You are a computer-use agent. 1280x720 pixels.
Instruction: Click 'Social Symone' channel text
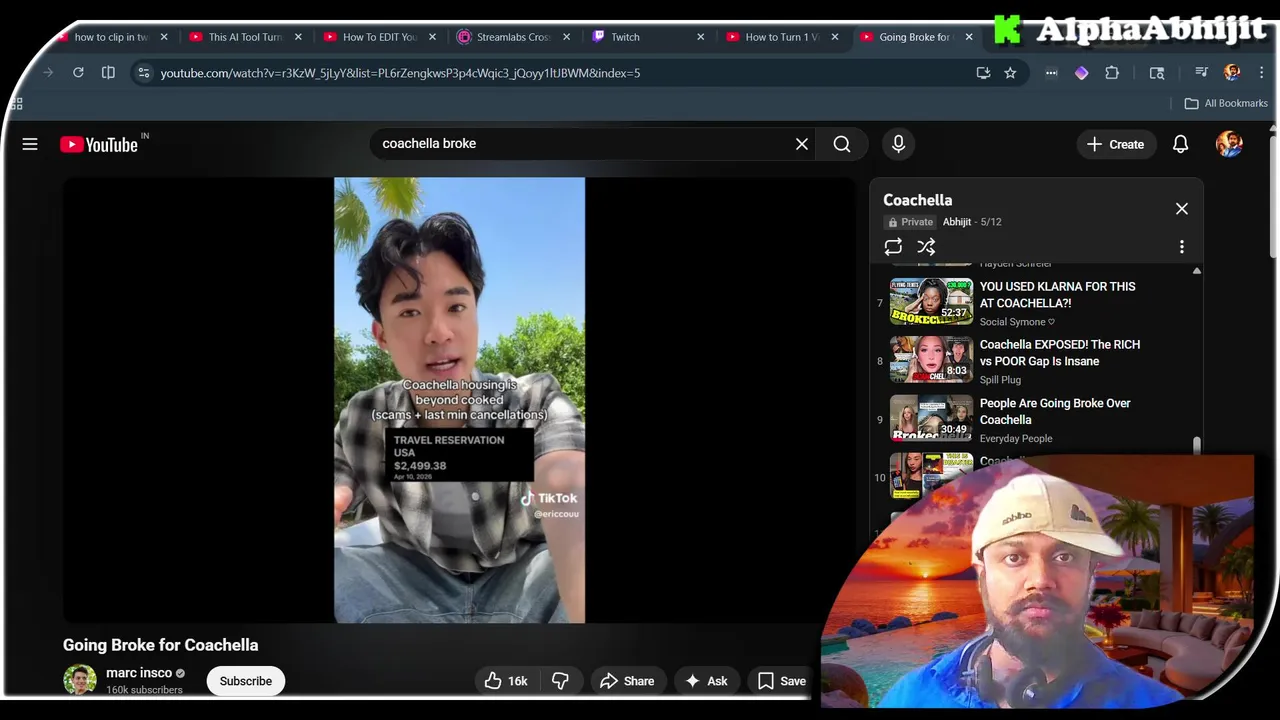click(x=1017, y=322)
